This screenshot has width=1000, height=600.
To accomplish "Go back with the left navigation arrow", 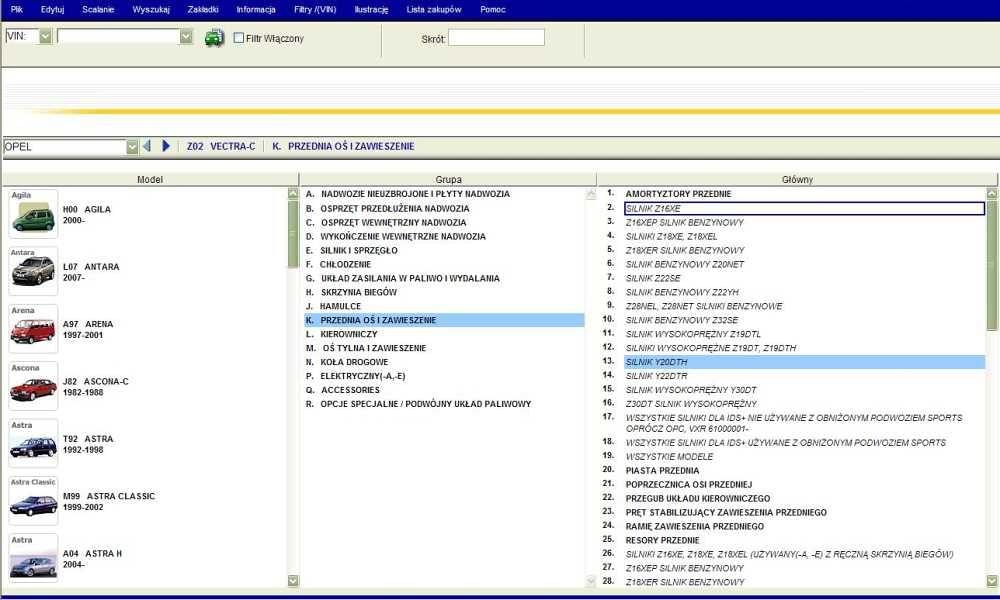I will pos(147,146).
